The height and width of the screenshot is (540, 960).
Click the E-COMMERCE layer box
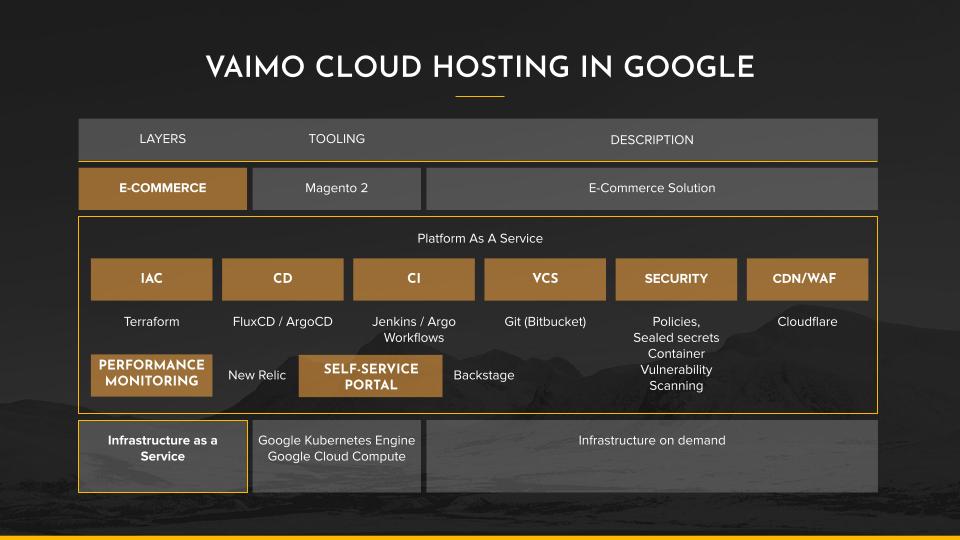tap(163, 189)
